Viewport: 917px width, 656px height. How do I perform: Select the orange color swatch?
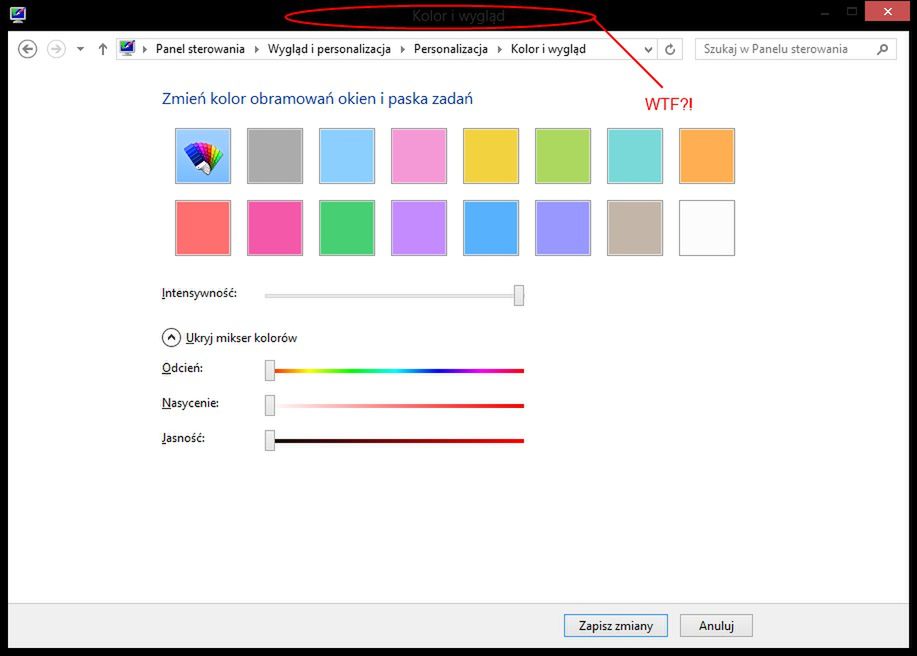pos(706,156)
